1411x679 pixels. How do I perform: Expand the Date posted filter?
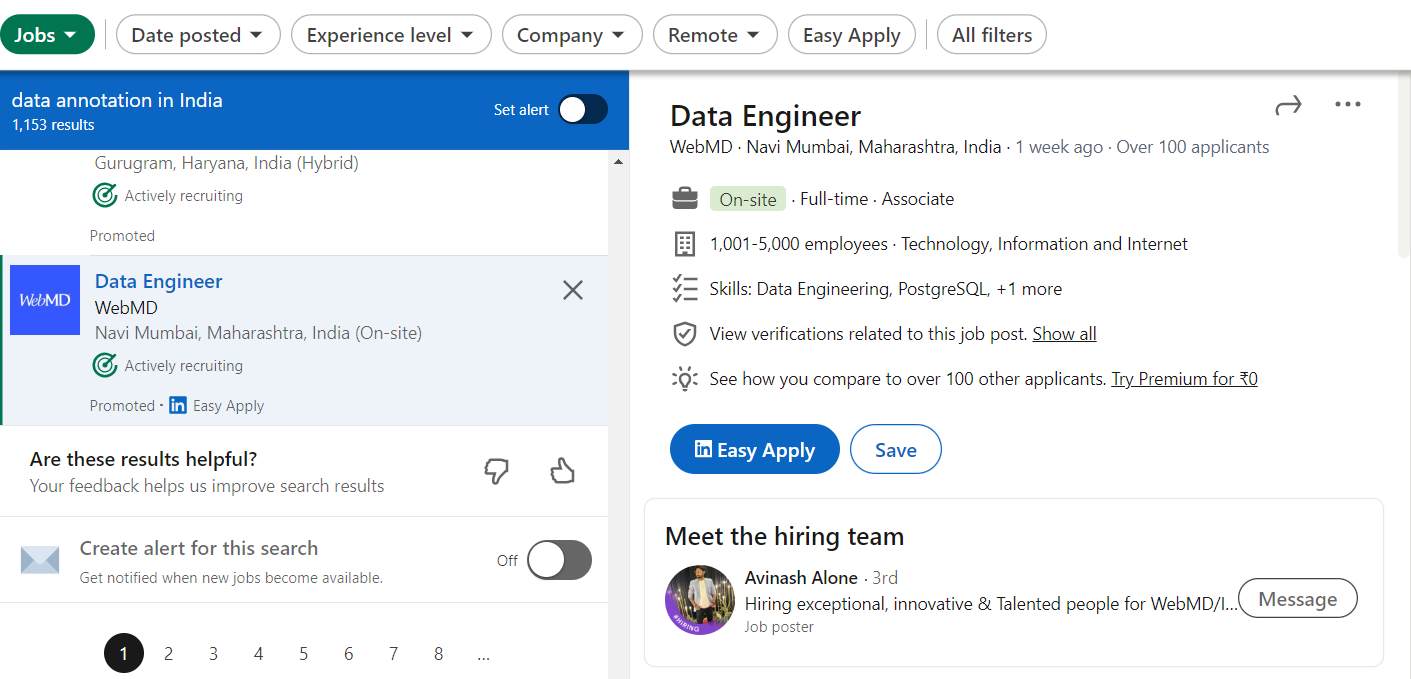pos(198,35)
